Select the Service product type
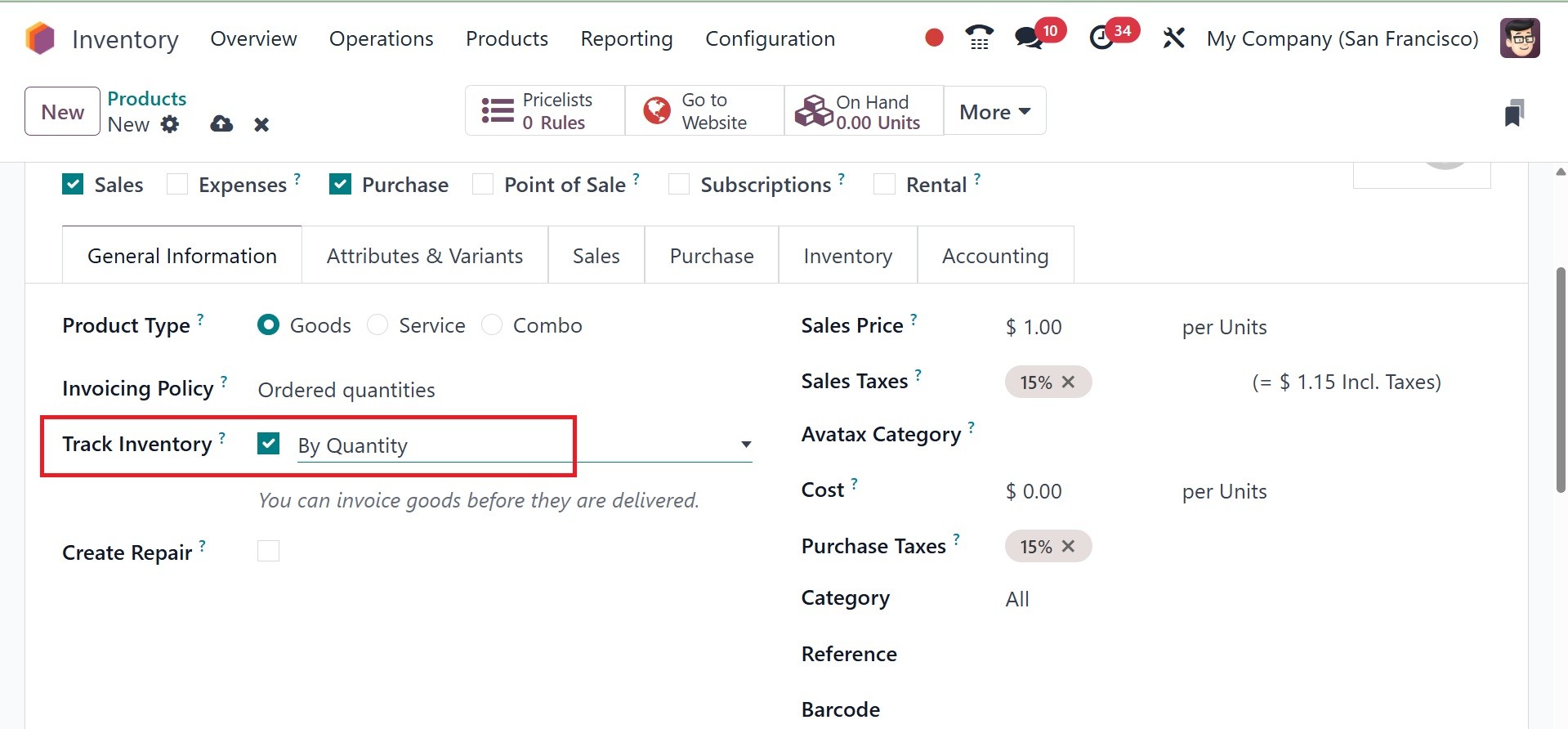This screenshot has width=1568, height=729. pos(377,325)
